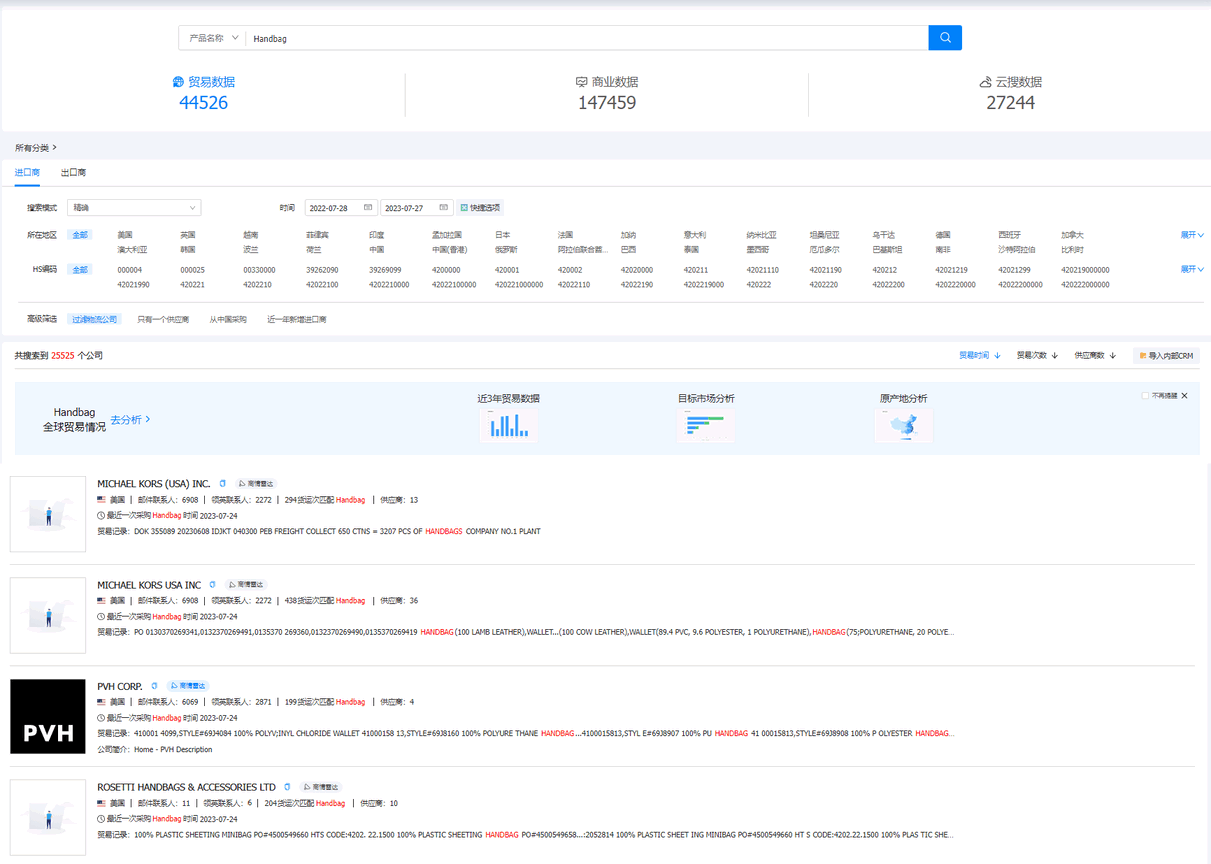Close the Handbag analysis banner
The height and width of the screenshot is (864, 1211).
(x=1185, y=396)
